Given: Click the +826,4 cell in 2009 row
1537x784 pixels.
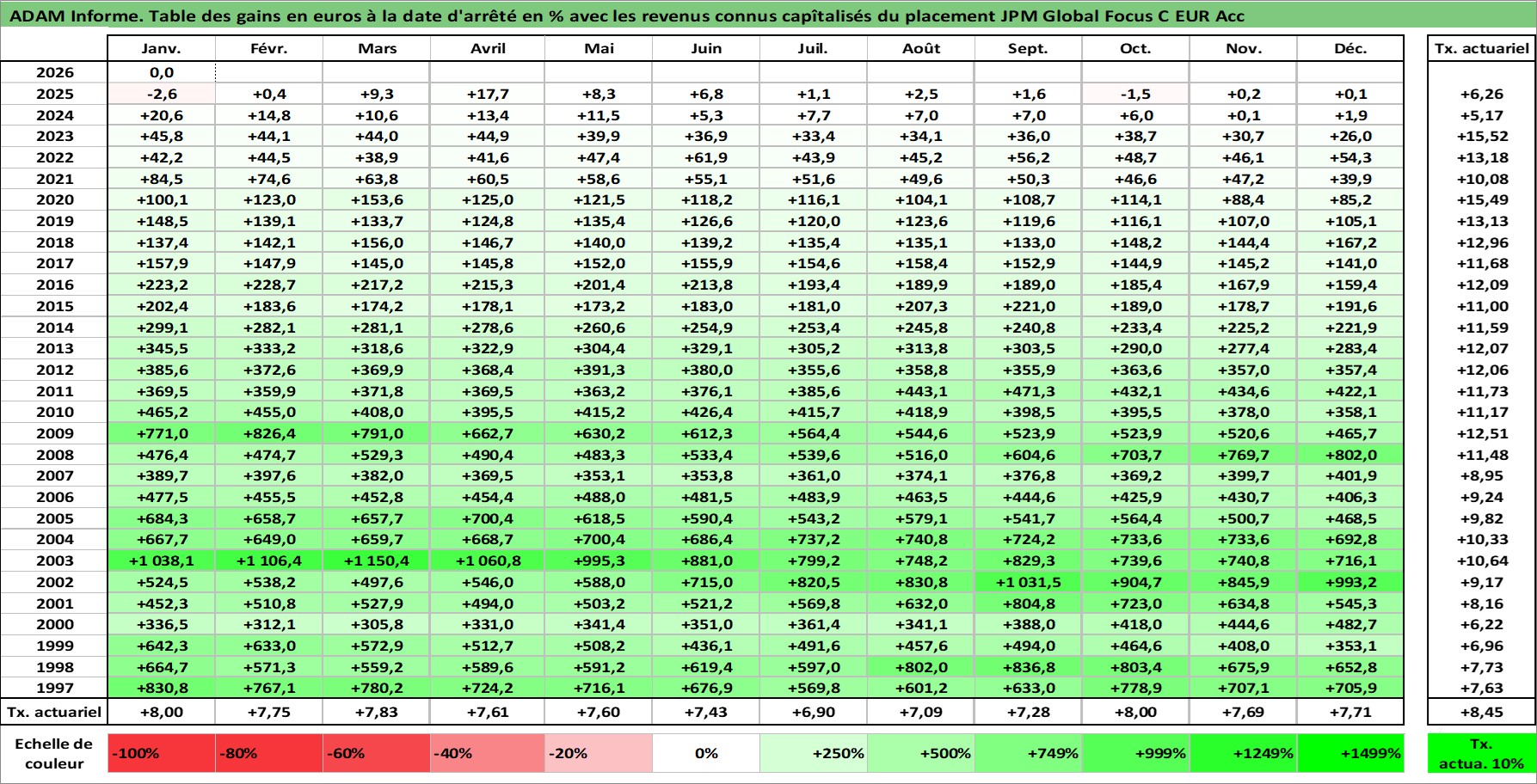Looking at the screenshot, I should pos(269,433).
